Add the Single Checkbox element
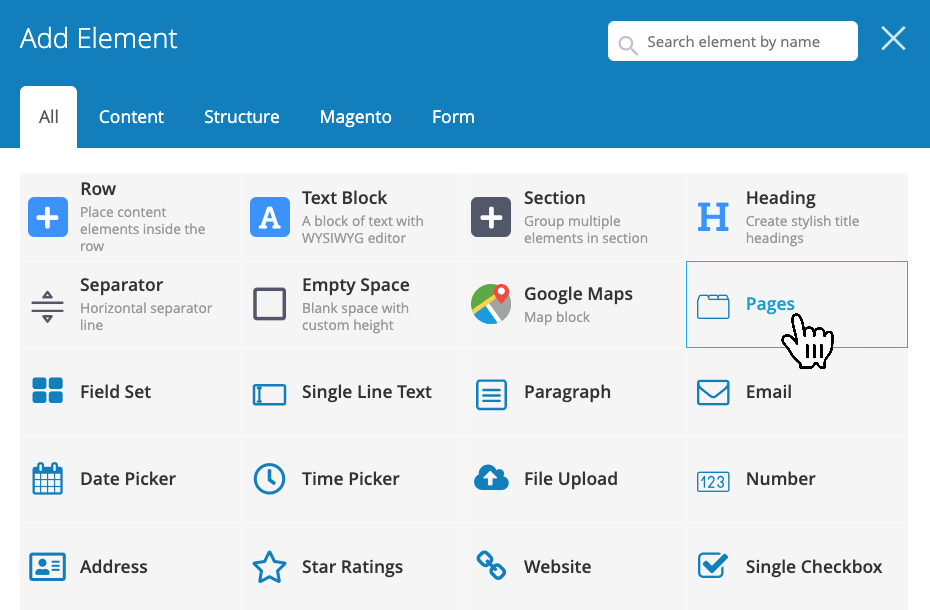 pyautogui.click(x=813, y=567)
